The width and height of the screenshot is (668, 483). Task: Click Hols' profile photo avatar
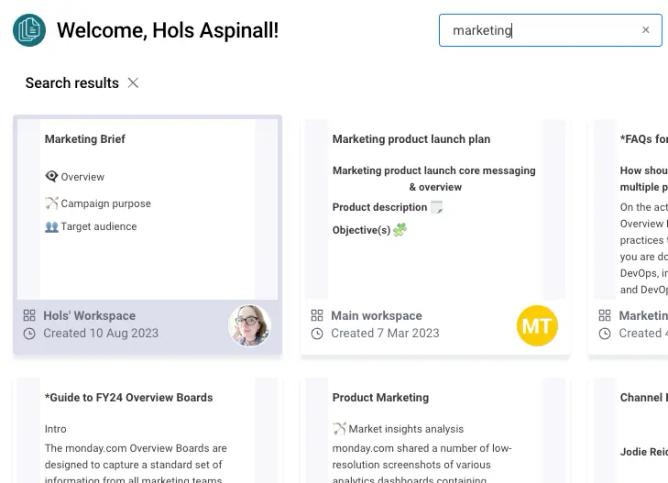point(250,325)
